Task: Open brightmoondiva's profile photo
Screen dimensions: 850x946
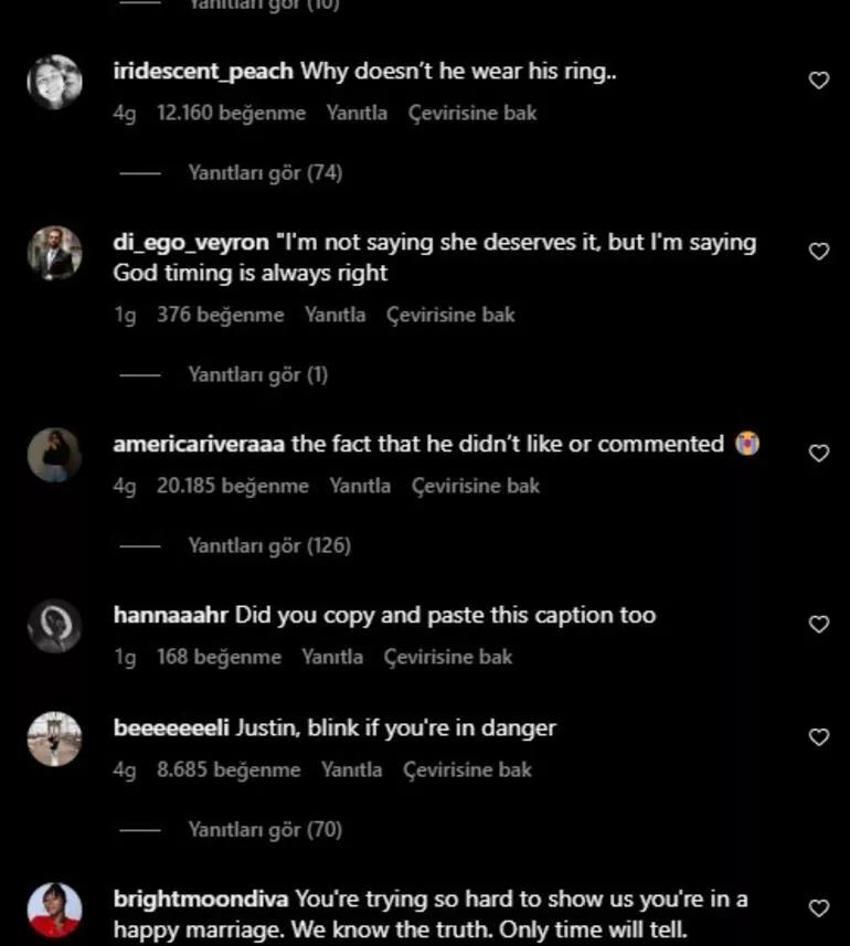Action: pyautogui.click(x=55, y=910)
